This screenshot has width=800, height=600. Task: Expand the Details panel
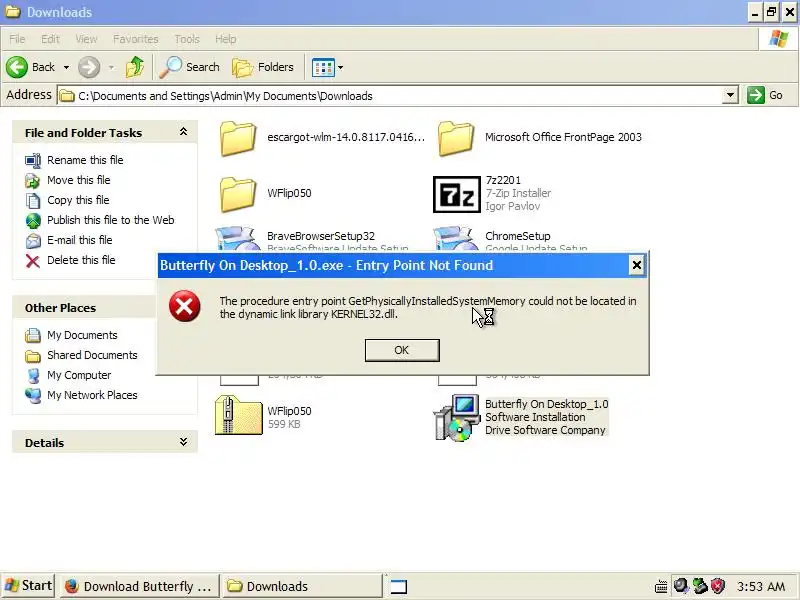click(x=183, y=442)
